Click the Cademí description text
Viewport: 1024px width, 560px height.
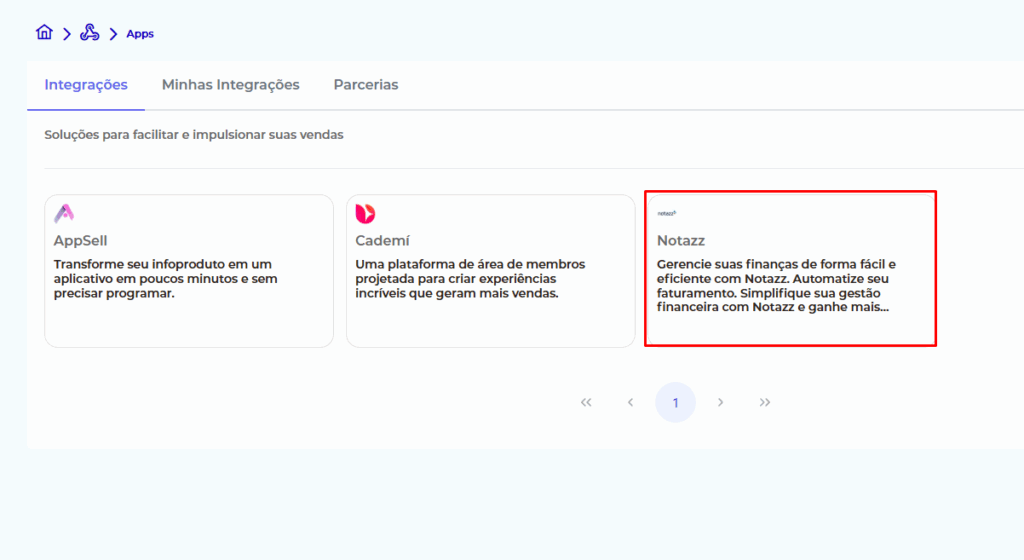pos(470,279)
